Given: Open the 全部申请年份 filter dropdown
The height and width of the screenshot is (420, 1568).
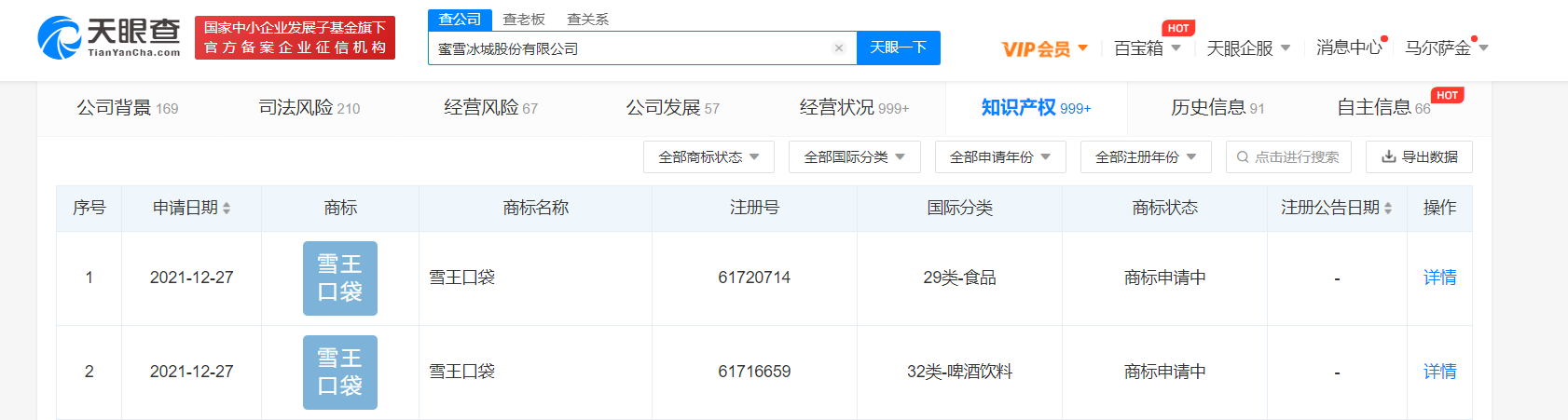Looking at the screenshot, I should [x=1000, y=157].
